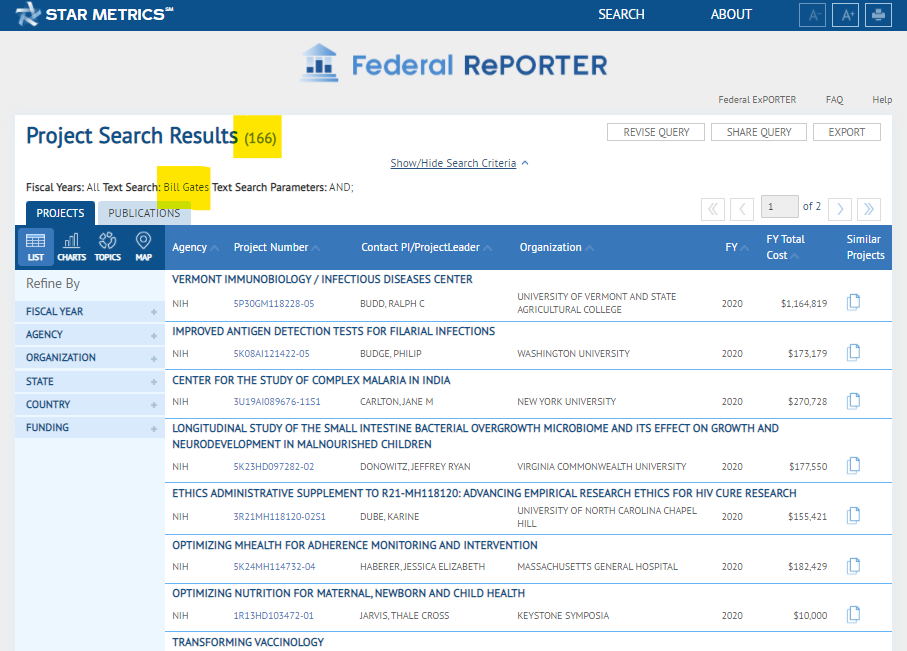This screenshot has height=651, width=907.
Task: Switch to List view
Action: pyautogui.click(x=35, y=247)
